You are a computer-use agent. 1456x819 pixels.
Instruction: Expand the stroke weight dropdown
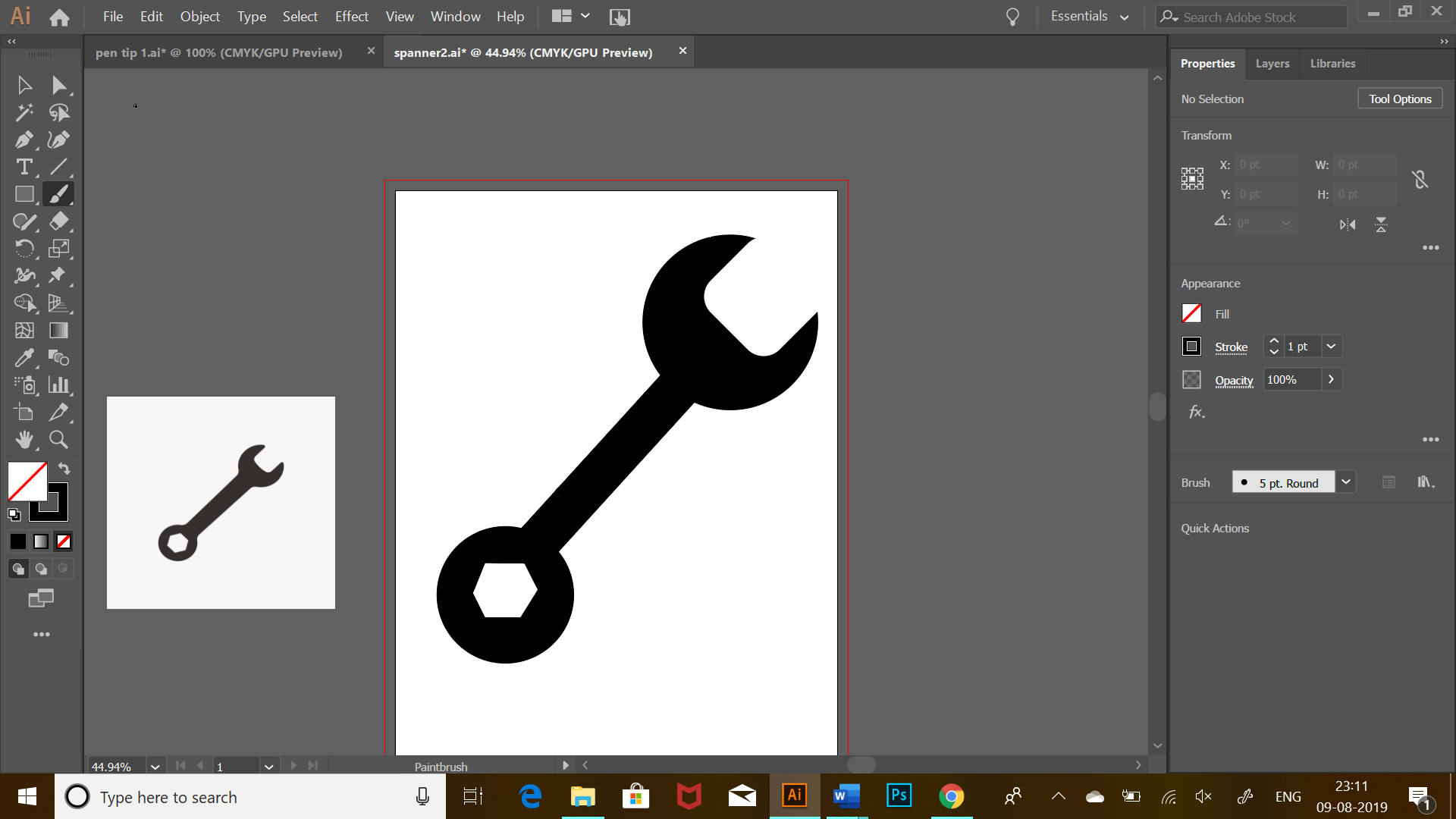[1331, 347]
